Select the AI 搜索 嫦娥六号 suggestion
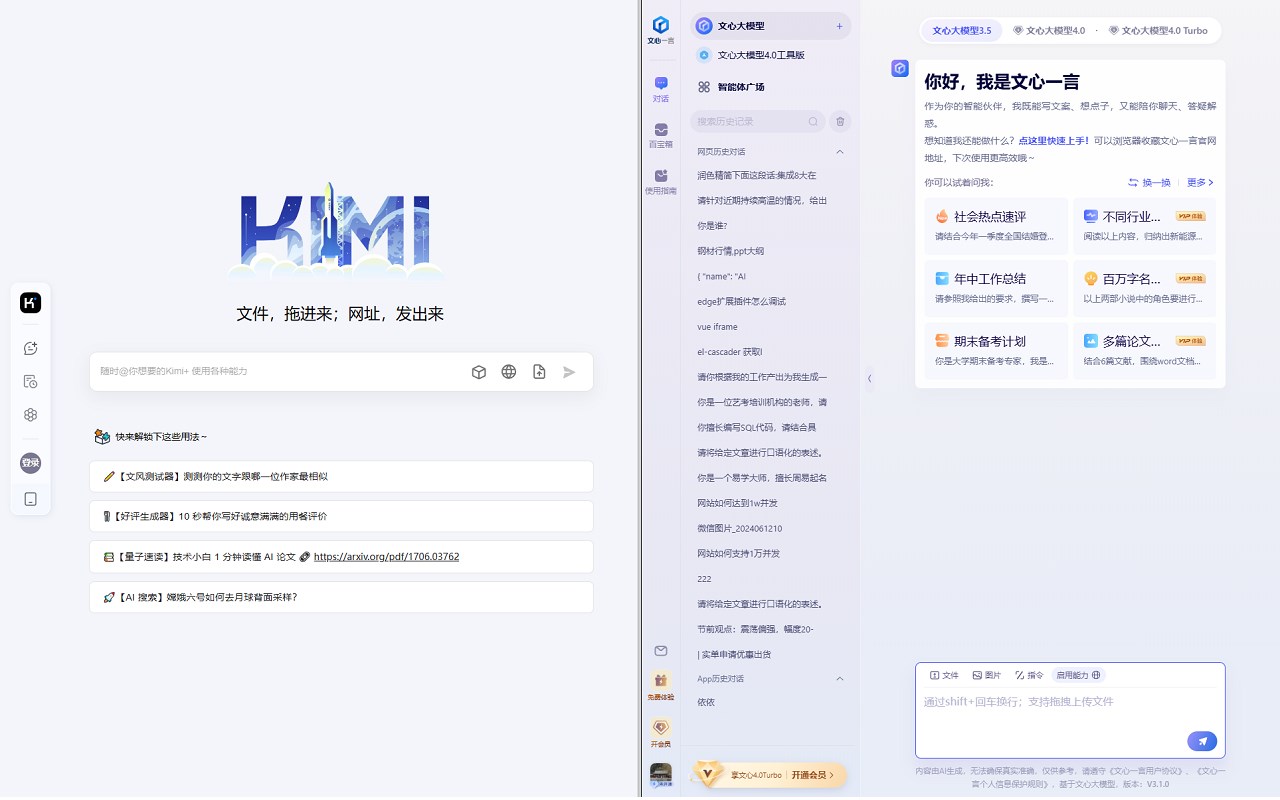Image resolution: width=1280 pixels, height=800 pixels. pos(341,597)
